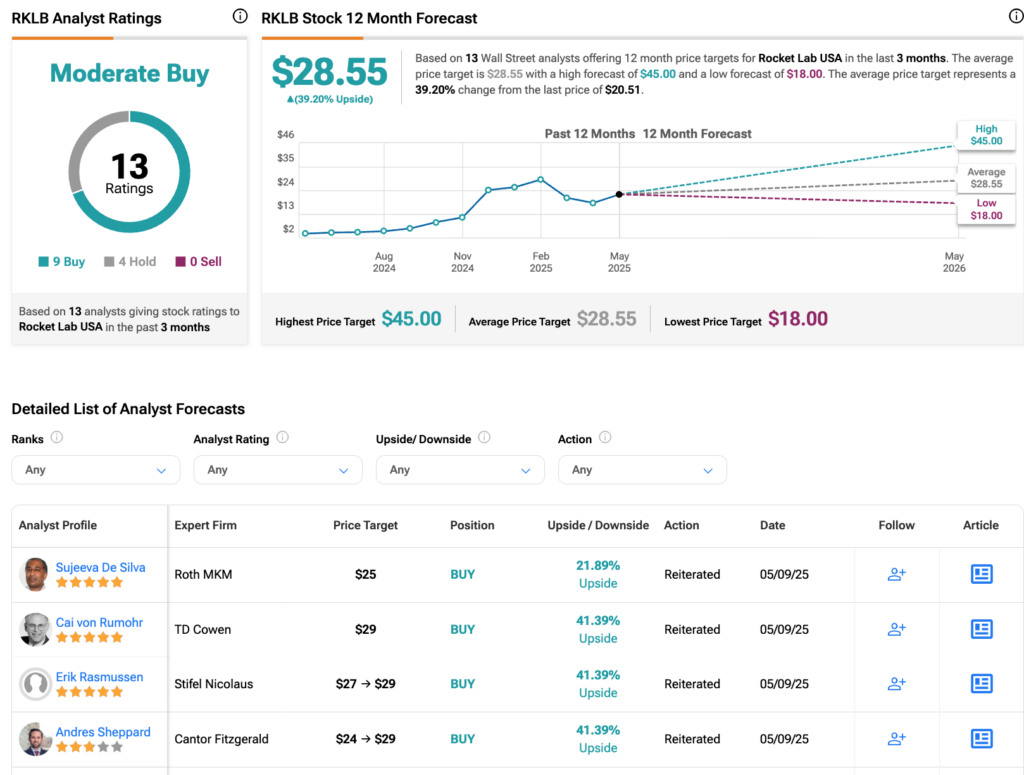This screenshot has height=775, width=1024.
Task: Follow analyst Andres Sheppard
Action: coord(897,738)
